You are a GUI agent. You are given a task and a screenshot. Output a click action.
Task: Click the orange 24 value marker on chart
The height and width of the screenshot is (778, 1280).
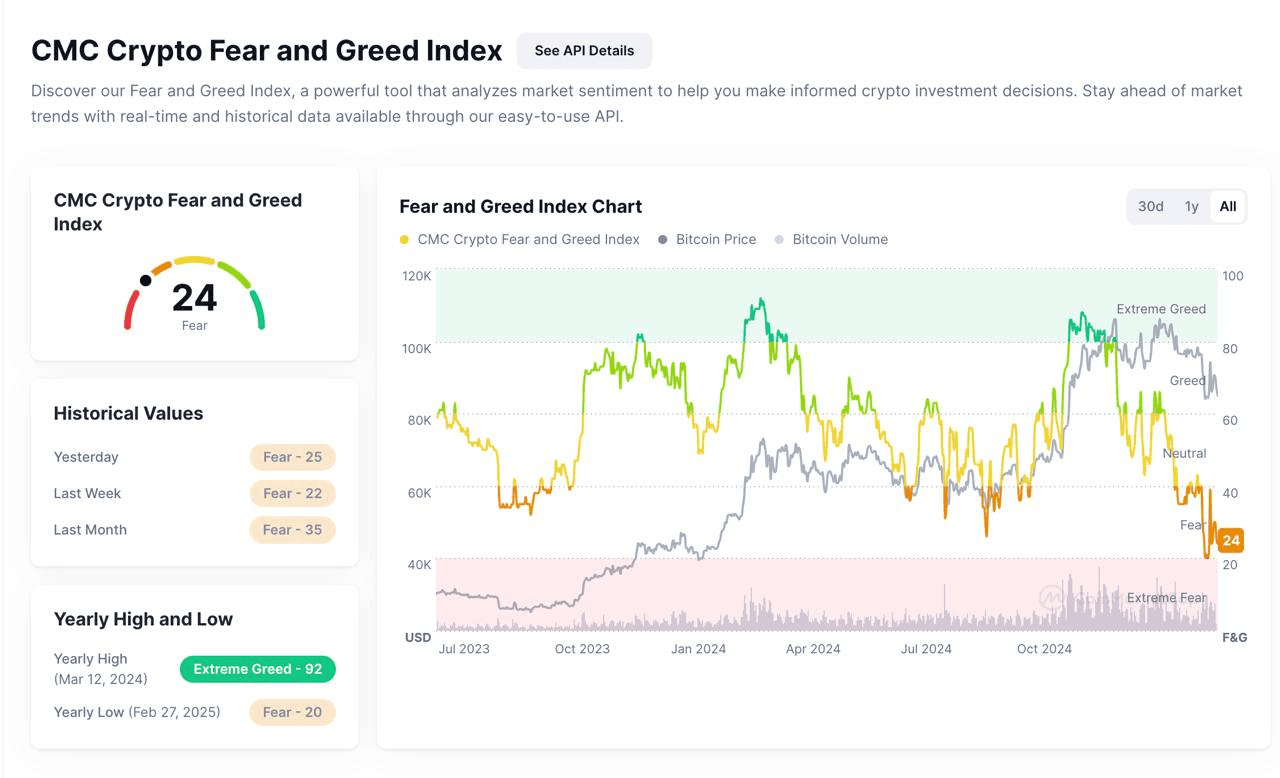[x=1230, y=540]
